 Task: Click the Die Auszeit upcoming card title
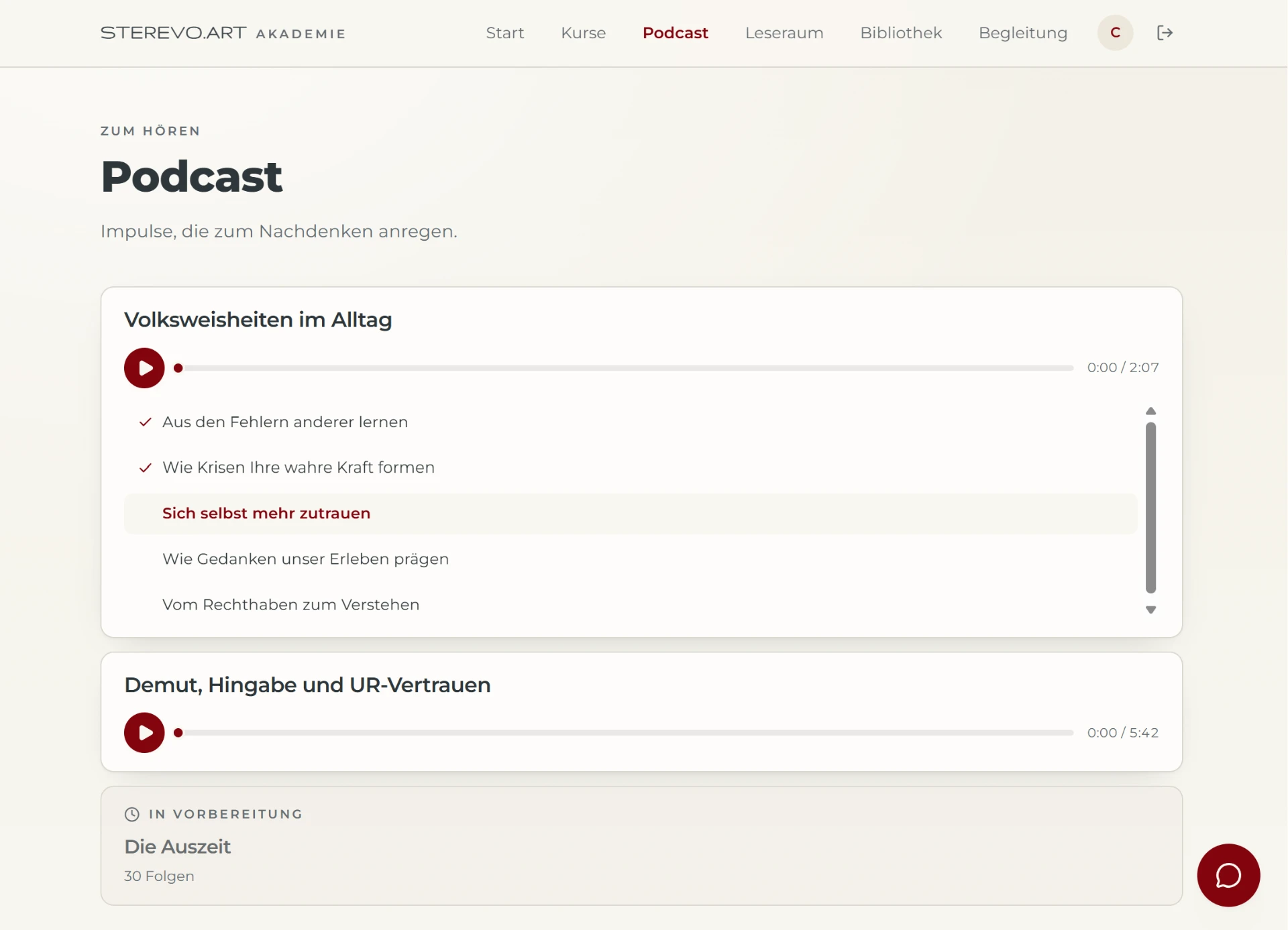tap(177, 846)
